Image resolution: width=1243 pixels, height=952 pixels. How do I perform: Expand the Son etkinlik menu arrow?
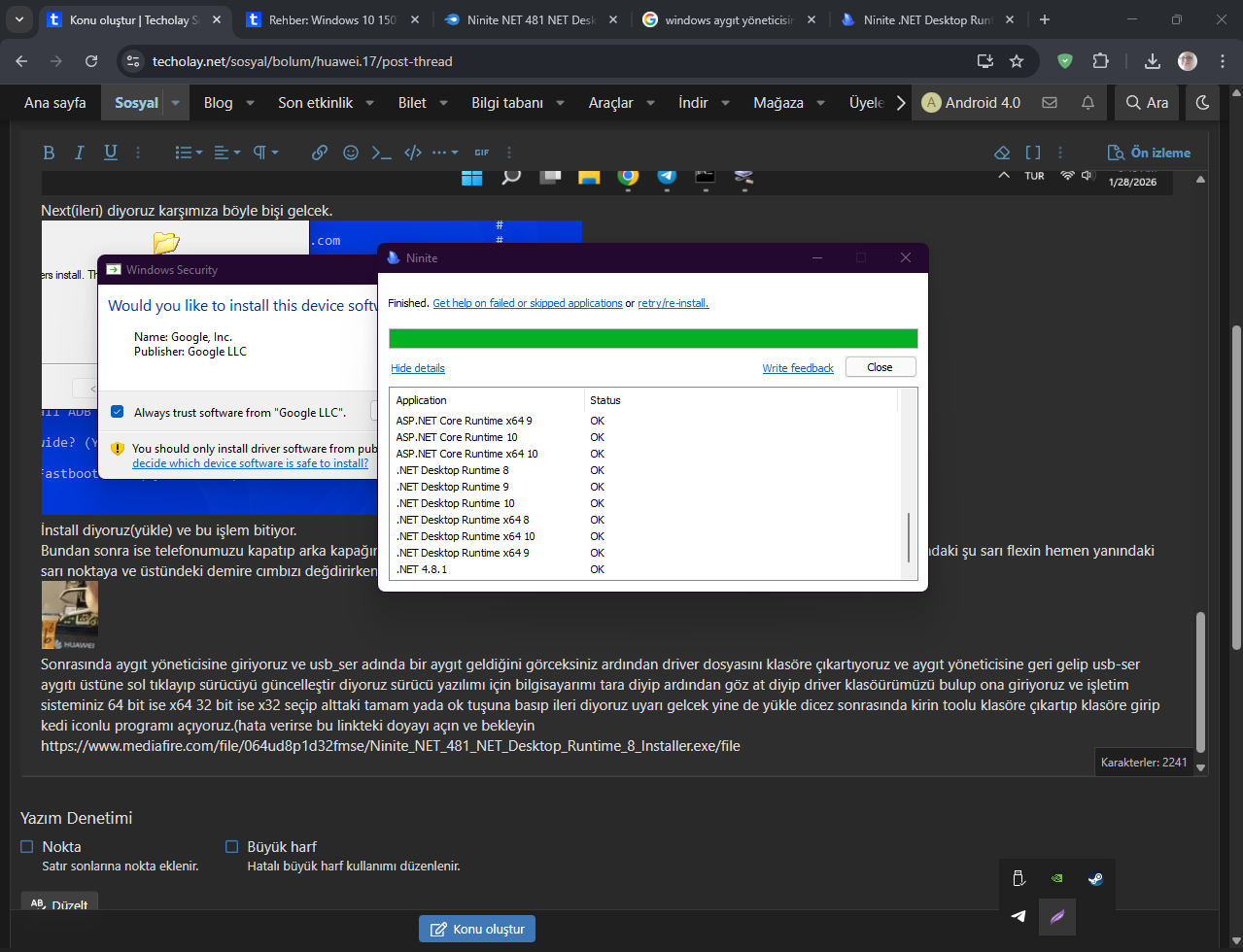point(371,103)
